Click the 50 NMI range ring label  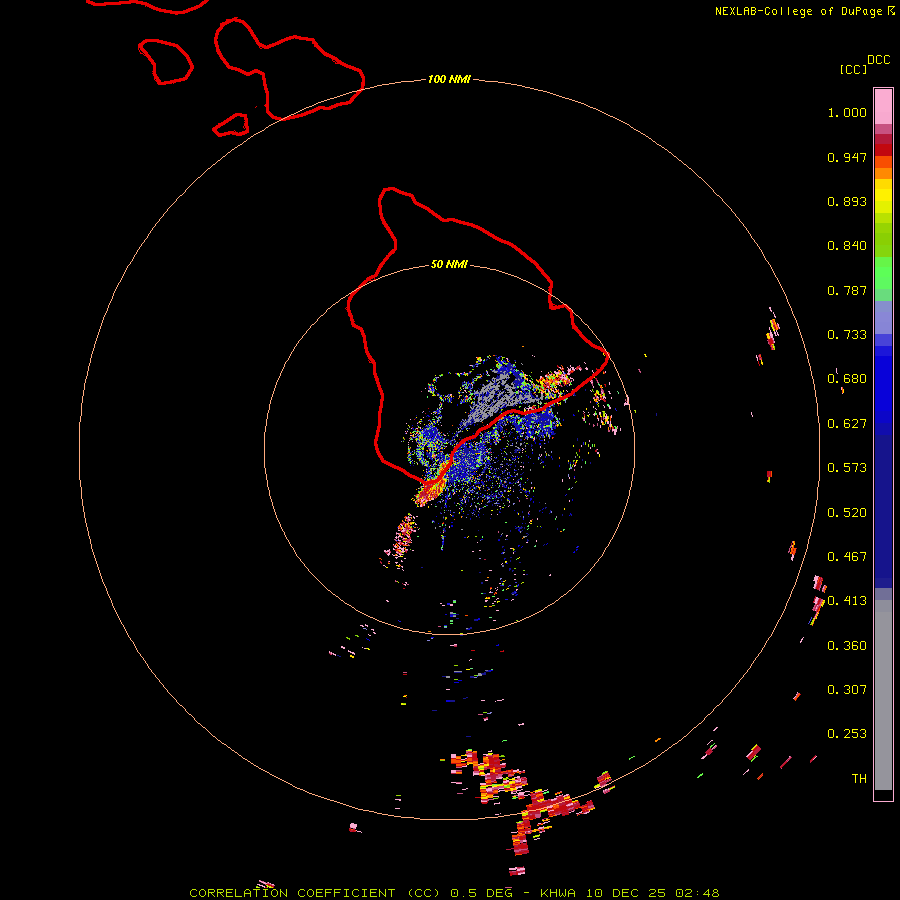point(449,265)
